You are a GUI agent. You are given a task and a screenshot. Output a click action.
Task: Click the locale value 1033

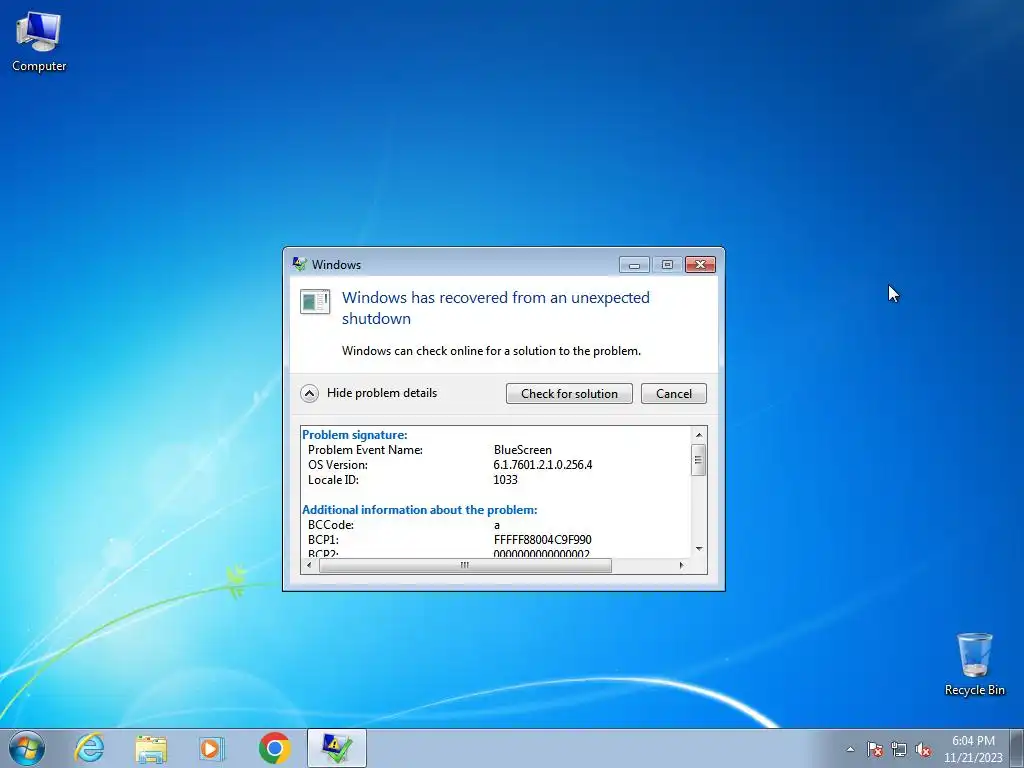click(x=505, y=480)
